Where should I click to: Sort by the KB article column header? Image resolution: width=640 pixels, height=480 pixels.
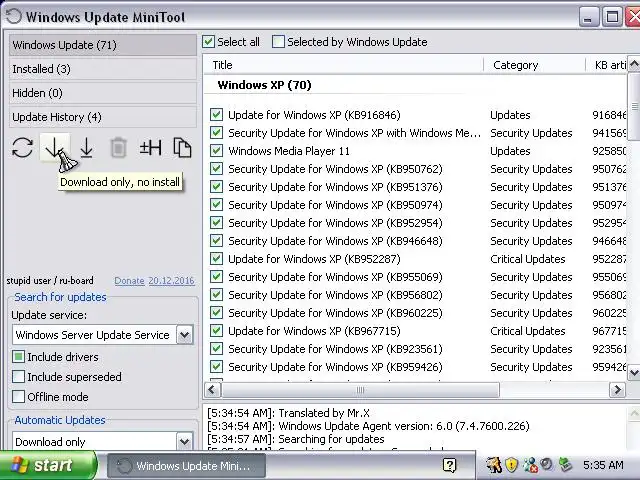point(607,65)
